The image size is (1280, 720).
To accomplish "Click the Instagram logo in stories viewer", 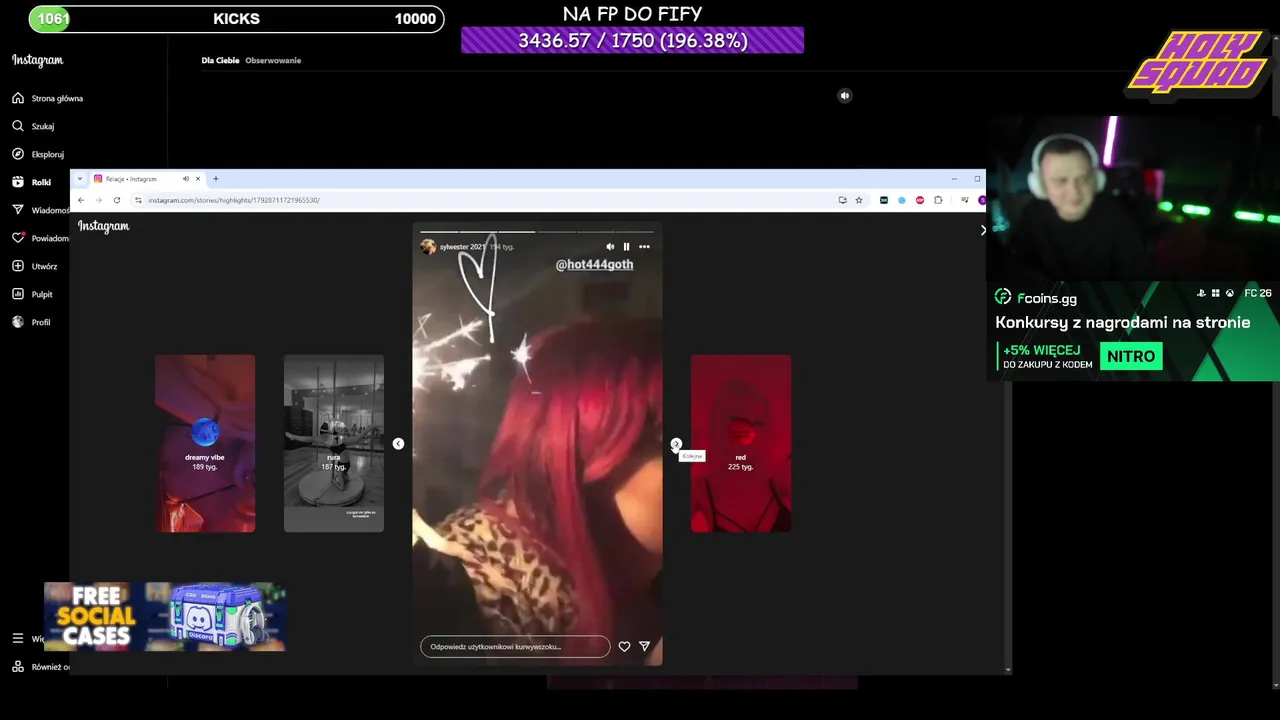I will coord(104,227).
